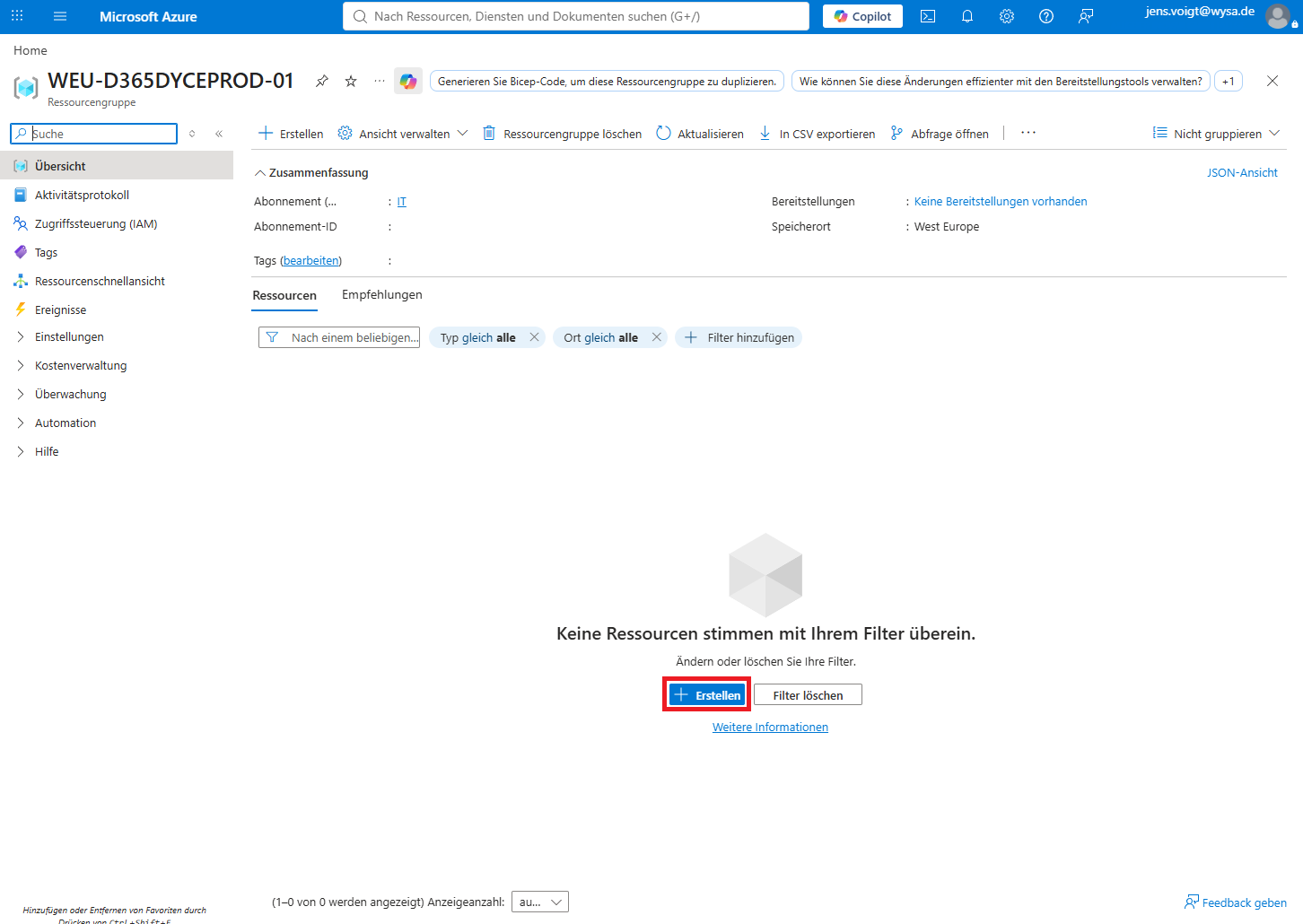Open the portal hamburger menu
This screenshot has width=1303, height=924.
pos(60,16)
